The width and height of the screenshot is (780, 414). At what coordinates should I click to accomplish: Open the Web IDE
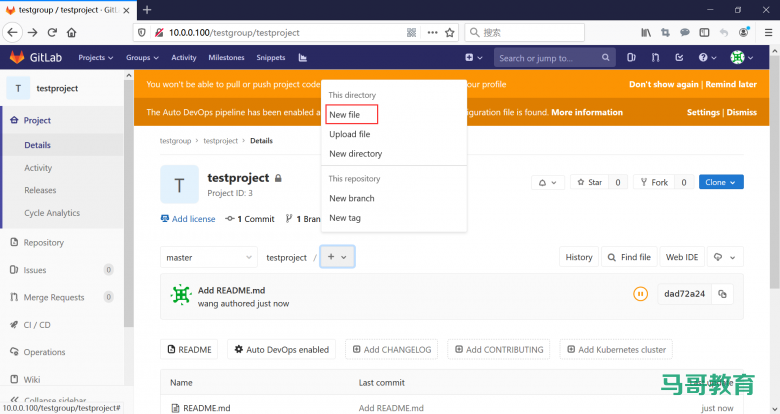(682, 257)
